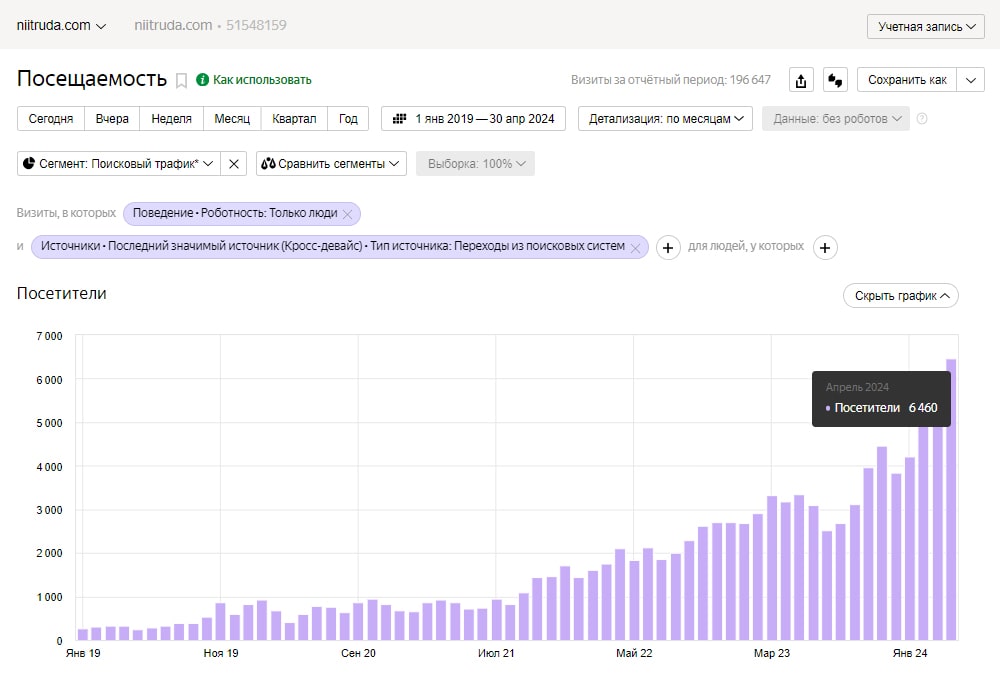Click the Посещаемость report title
This screenshot has width=1000, height=700.
(92, 79)
